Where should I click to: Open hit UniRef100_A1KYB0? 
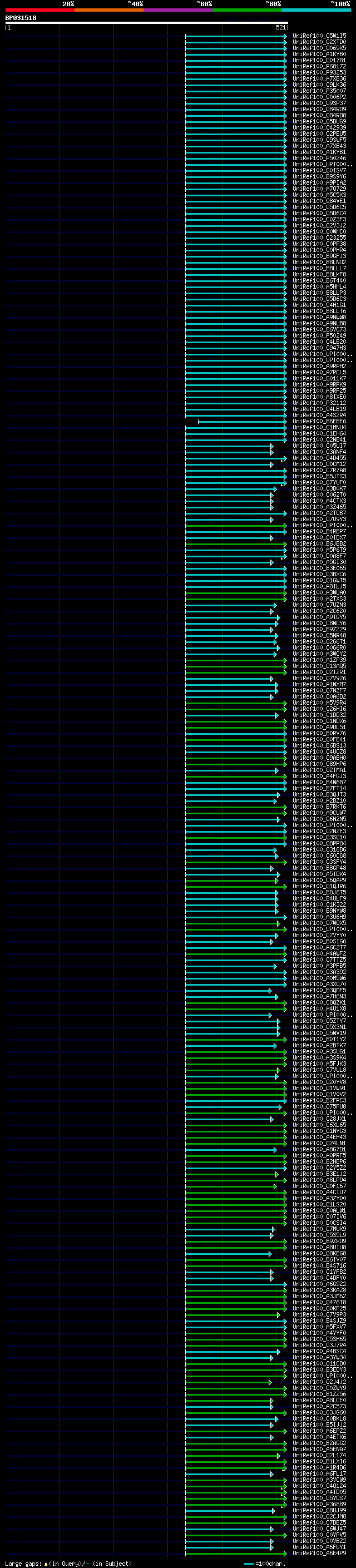[319, 54]
